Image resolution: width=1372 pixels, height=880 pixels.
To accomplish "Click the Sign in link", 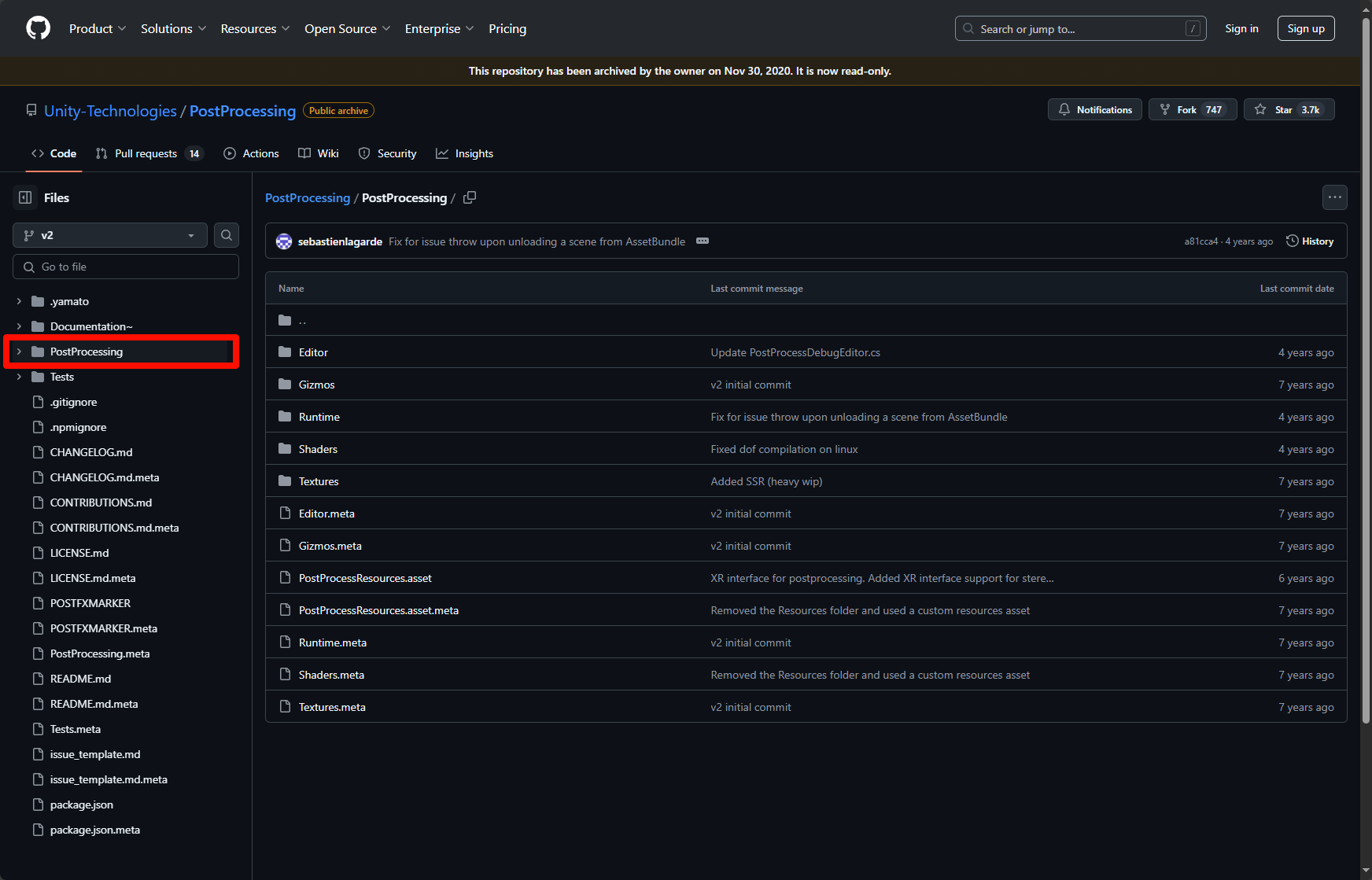I will (1241, 28).
